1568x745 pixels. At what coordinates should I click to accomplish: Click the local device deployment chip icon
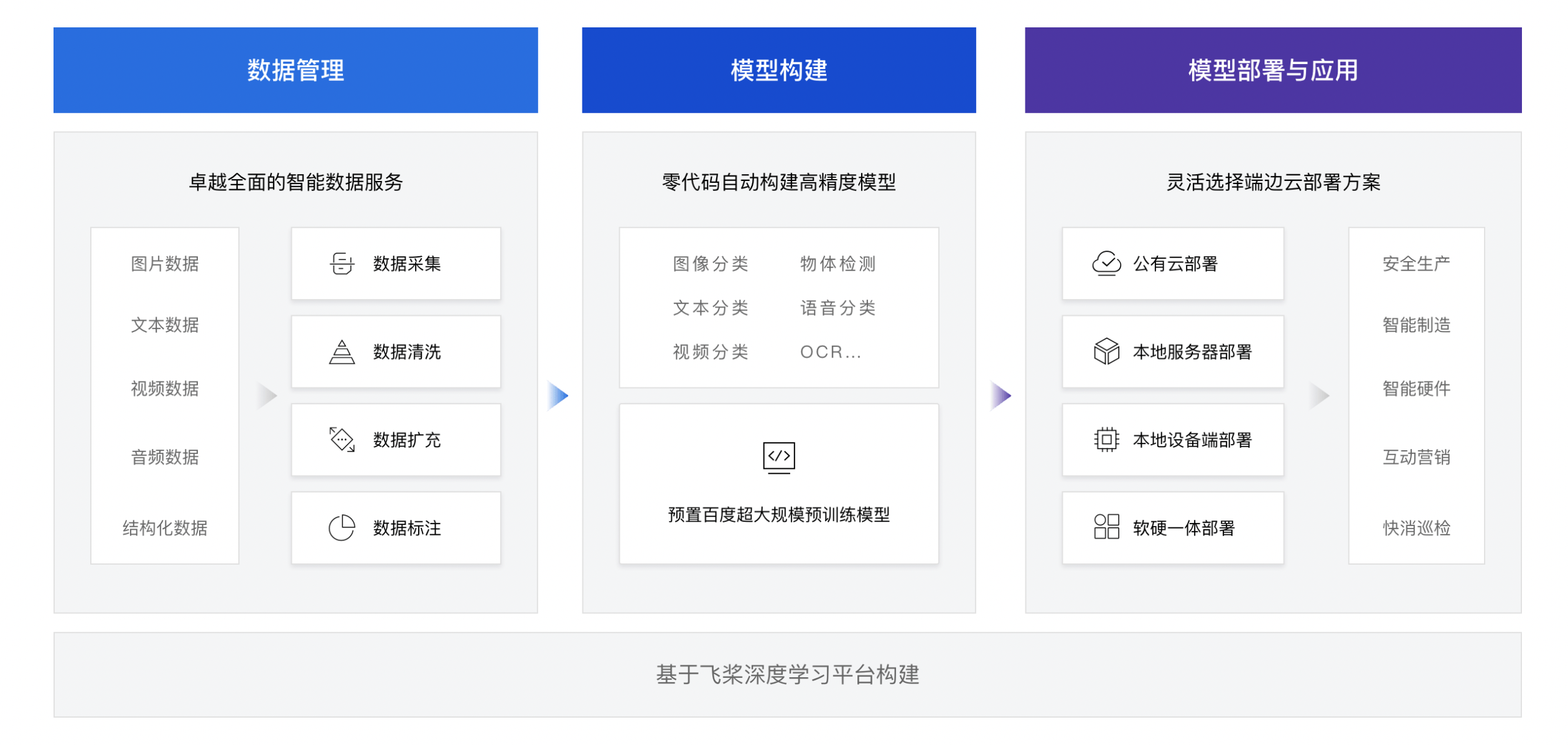[1106, 440]
